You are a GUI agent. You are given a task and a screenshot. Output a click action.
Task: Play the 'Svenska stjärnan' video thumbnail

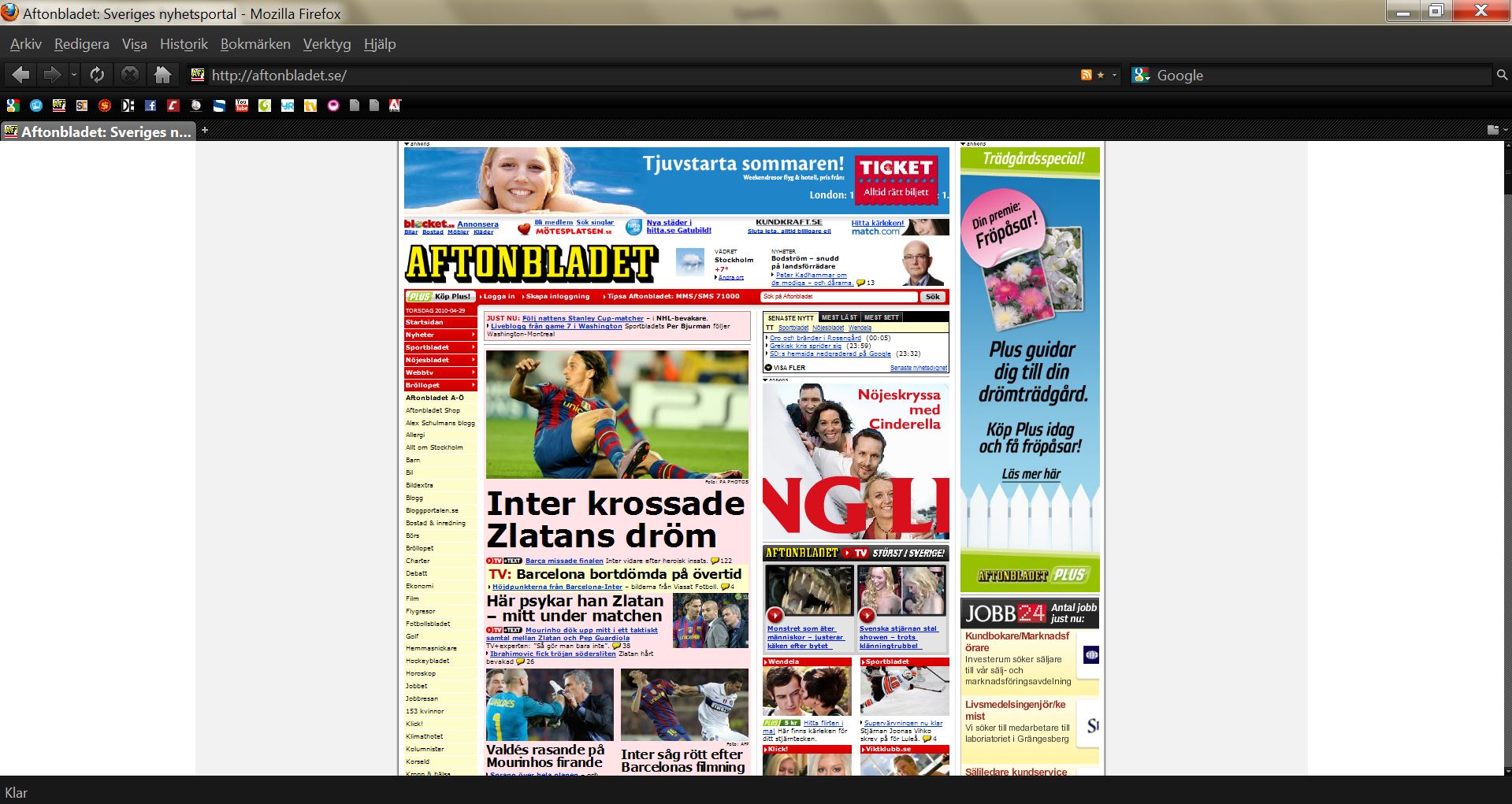point(901,592)
